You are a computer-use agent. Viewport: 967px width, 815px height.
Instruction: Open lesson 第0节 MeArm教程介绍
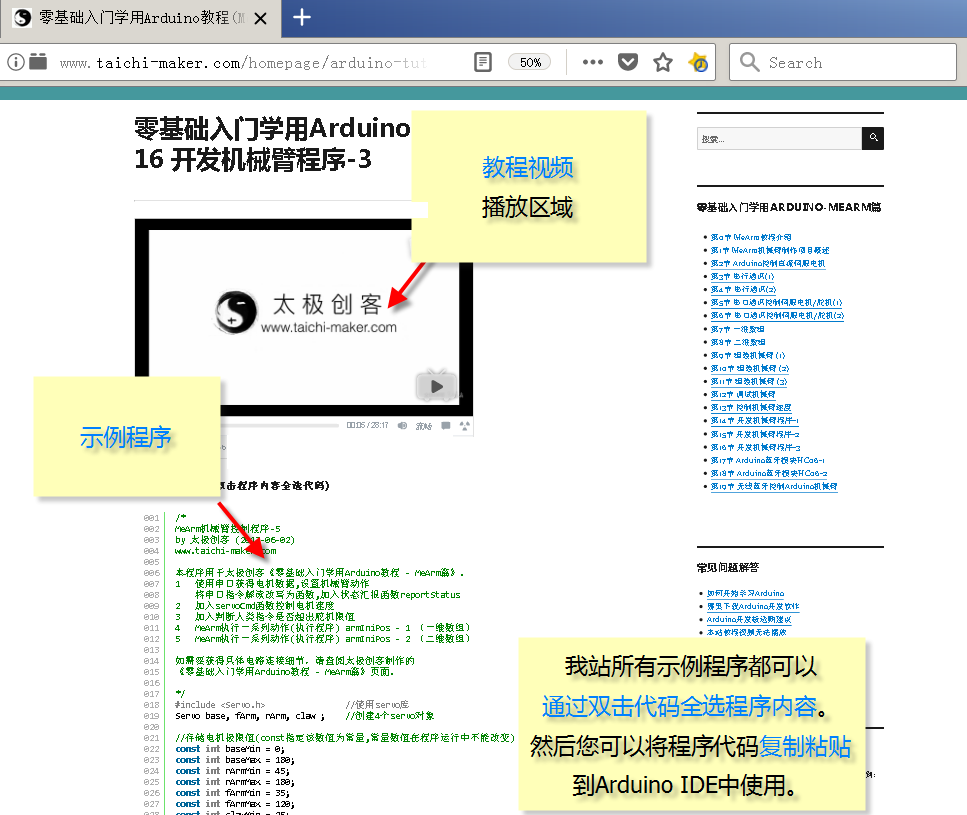(751, 237)
